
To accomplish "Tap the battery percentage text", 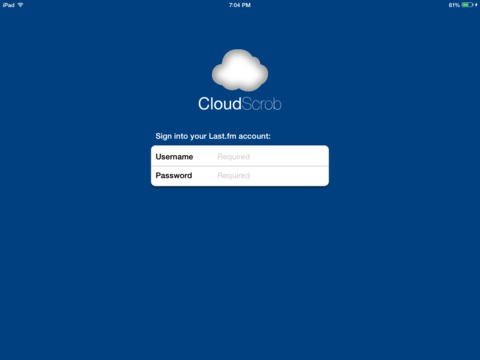I will [x=454, y=5].
